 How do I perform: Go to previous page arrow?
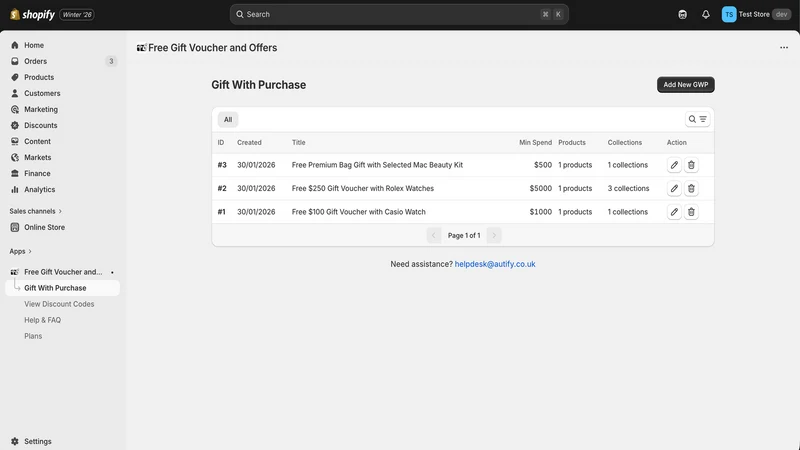434,235
